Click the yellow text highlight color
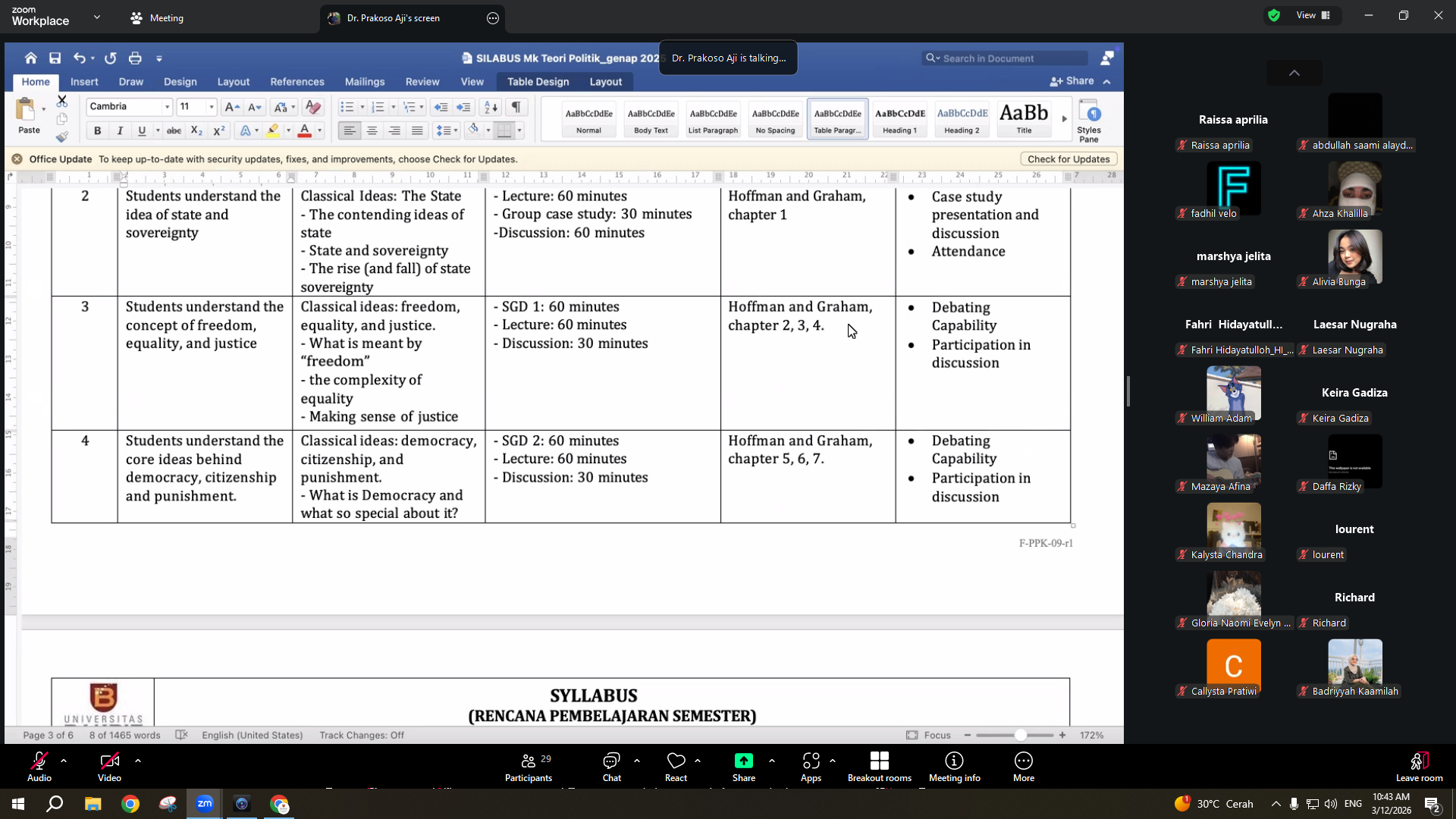 273,130
